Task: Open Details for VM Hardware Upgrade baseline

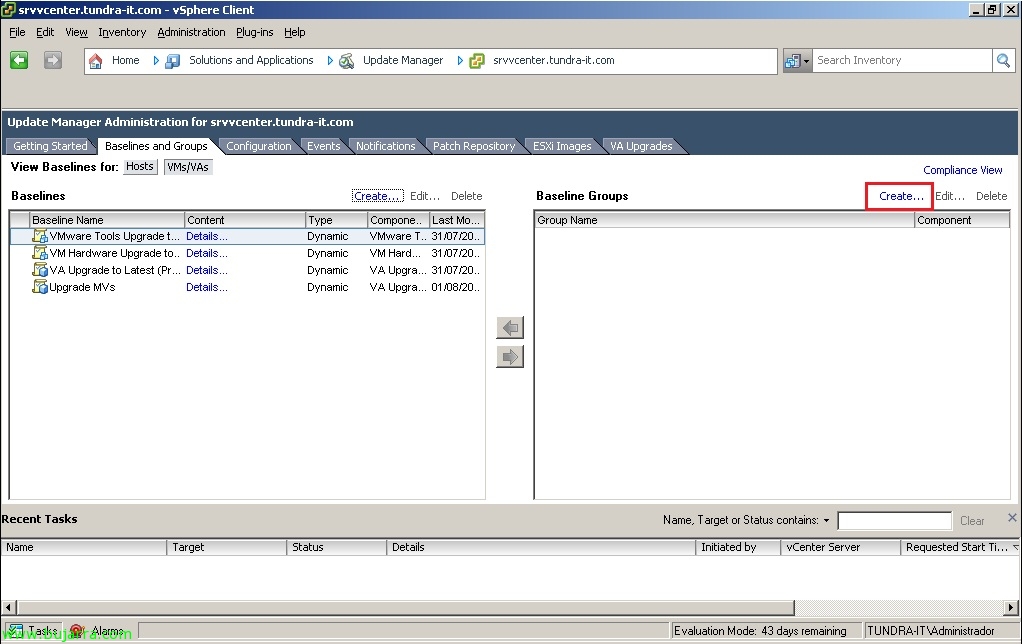Action: pyautogui.click(x=207, y=253)
